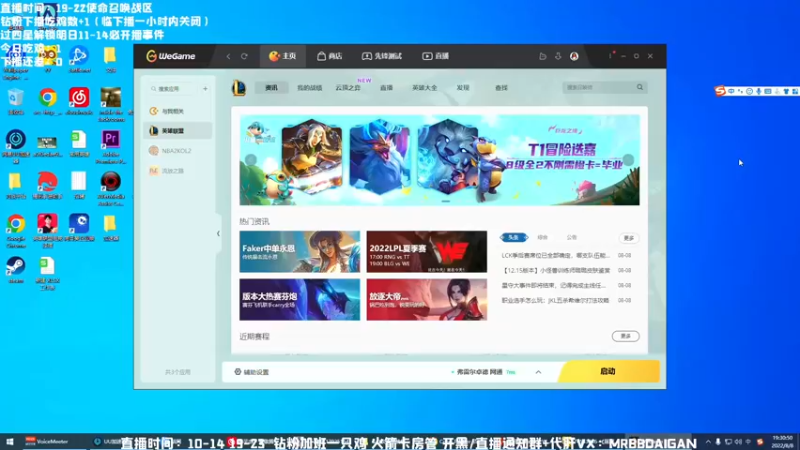
Task: Open the 【12.15版本】 news headline
Action: [555, 270]
